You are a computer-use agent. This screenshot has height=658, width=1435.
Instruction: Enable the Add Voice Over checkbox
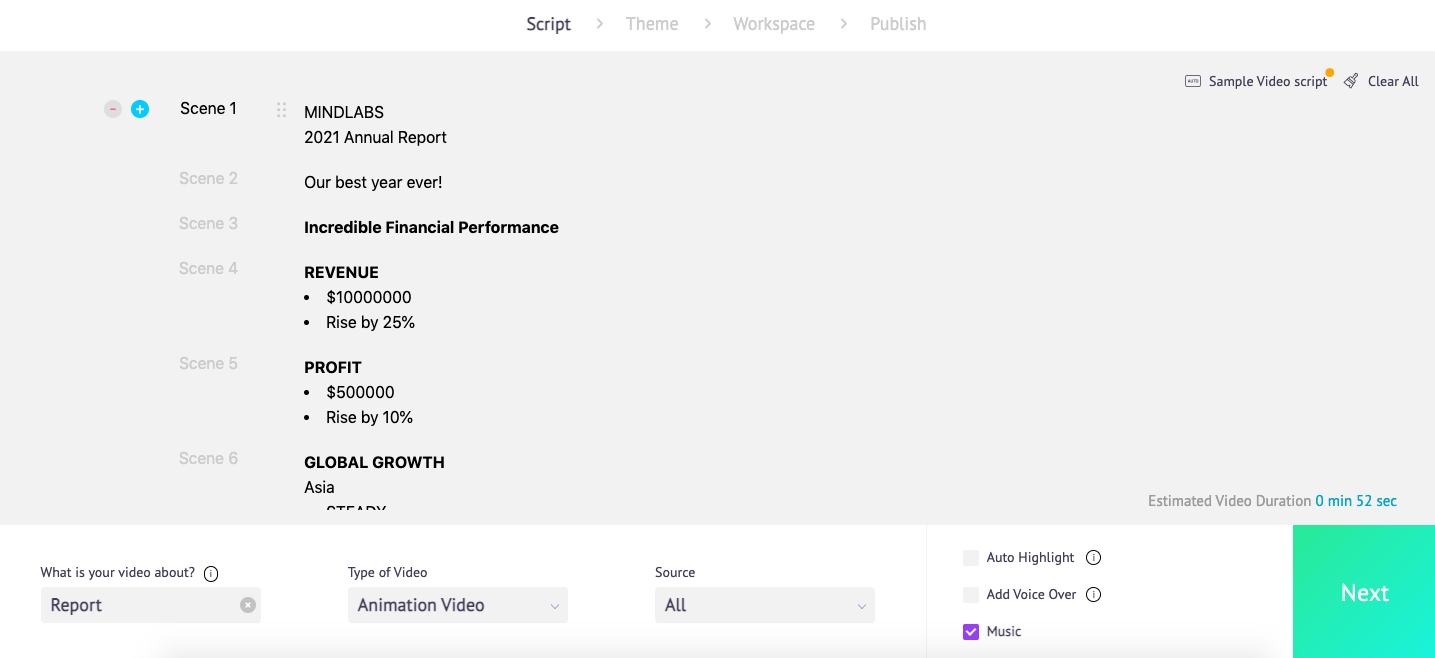tap(971, 595)
